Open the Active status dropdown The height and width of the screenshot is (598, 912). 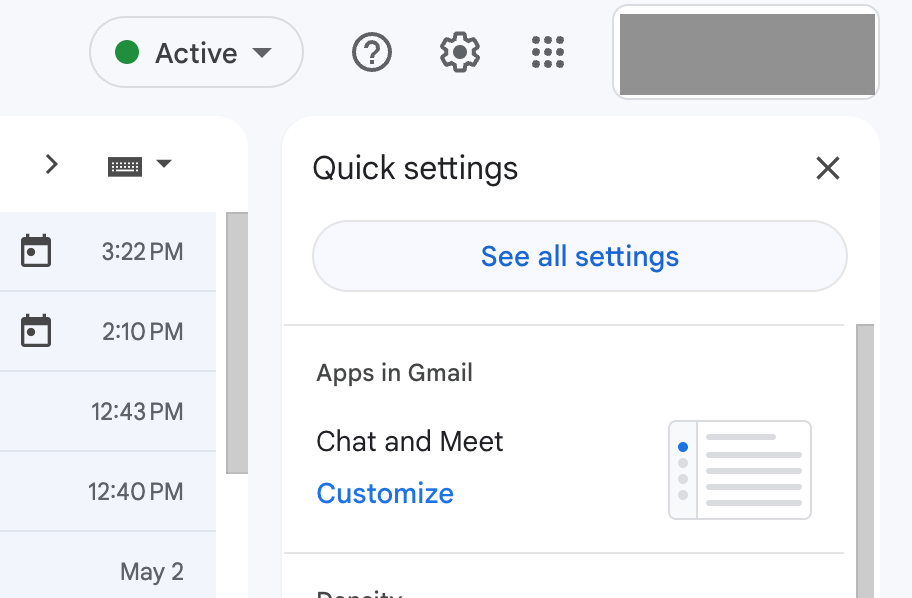(x=196, y=52)
